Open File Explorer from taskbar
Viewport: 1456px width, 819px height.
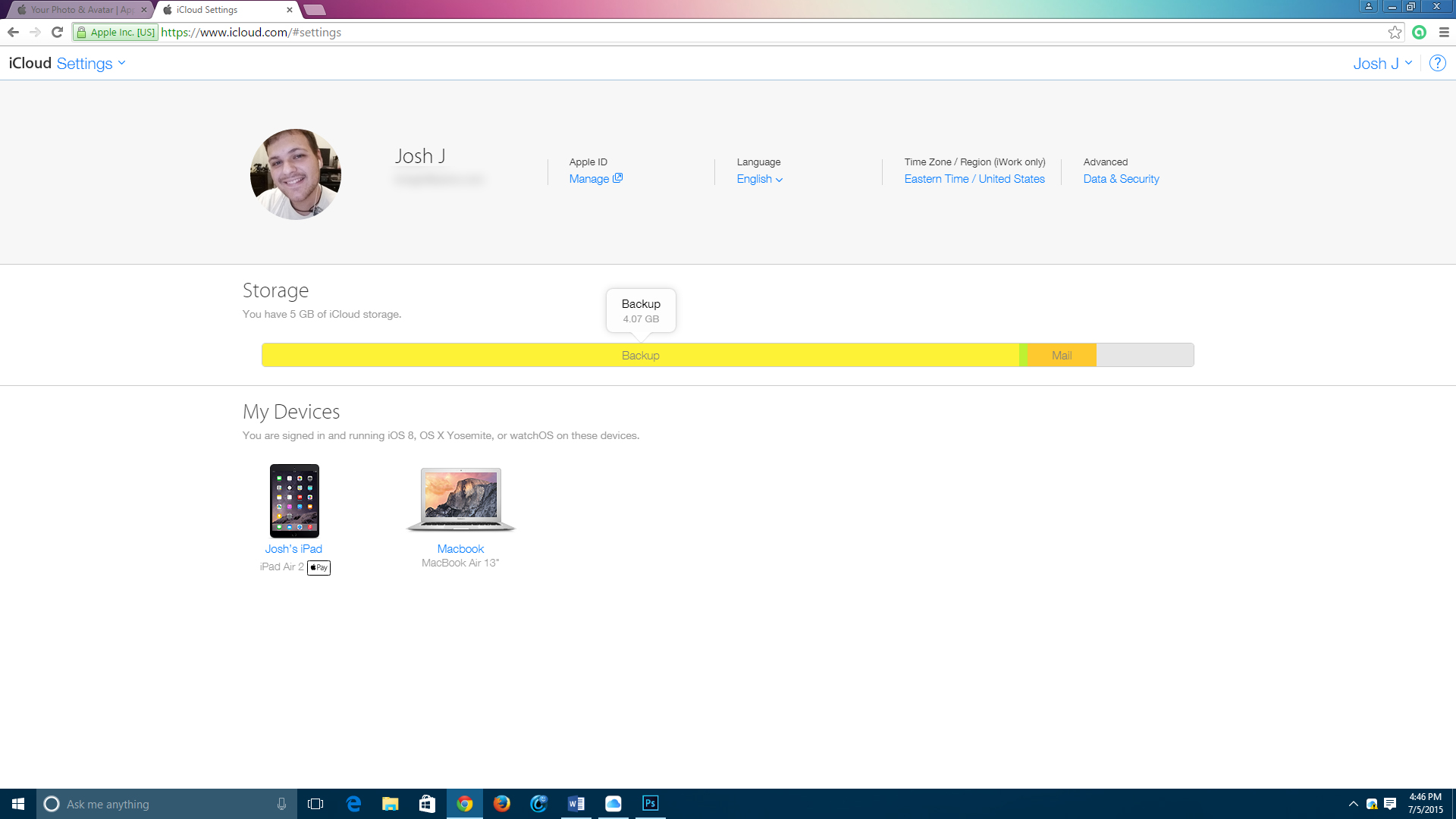coord(391,804)
